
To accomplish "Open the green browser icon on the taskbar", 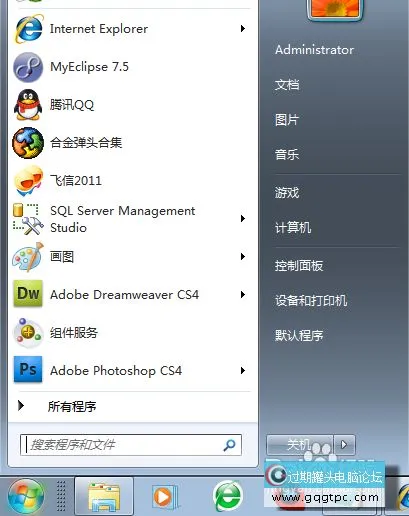I will [x=228, y=496].
